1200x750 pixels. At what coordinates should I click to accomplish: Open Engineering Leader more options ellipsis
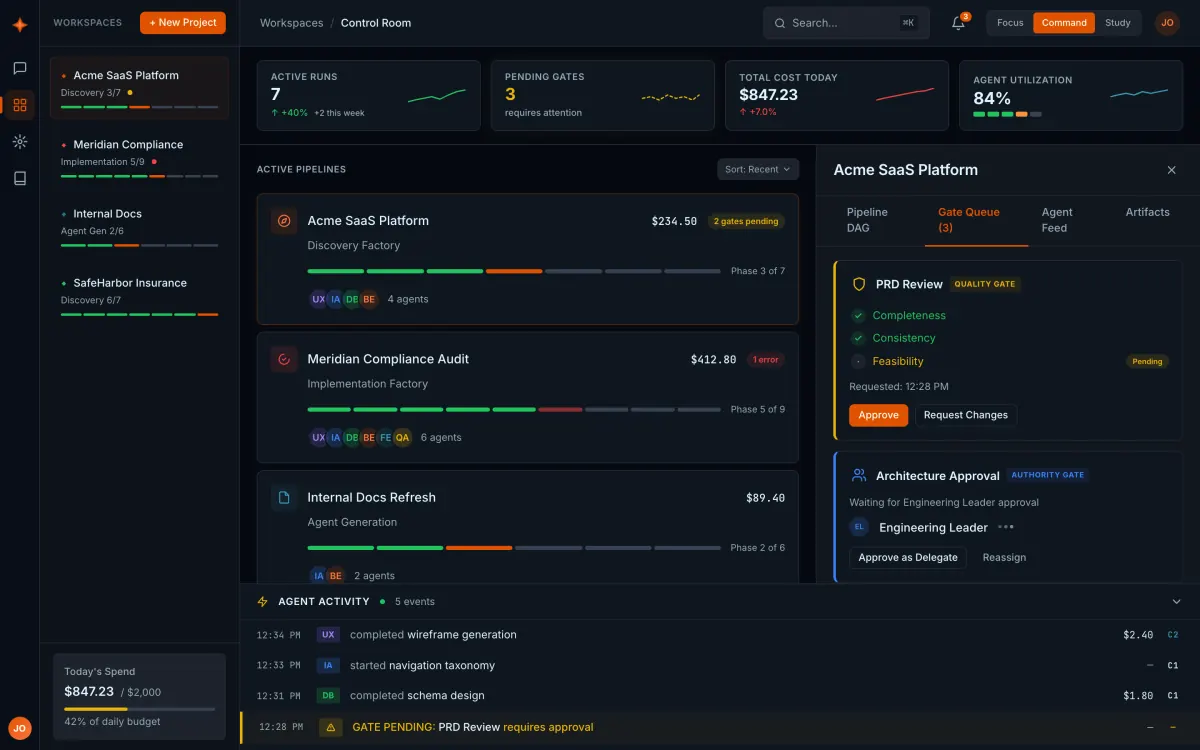tap(1006, 527)
